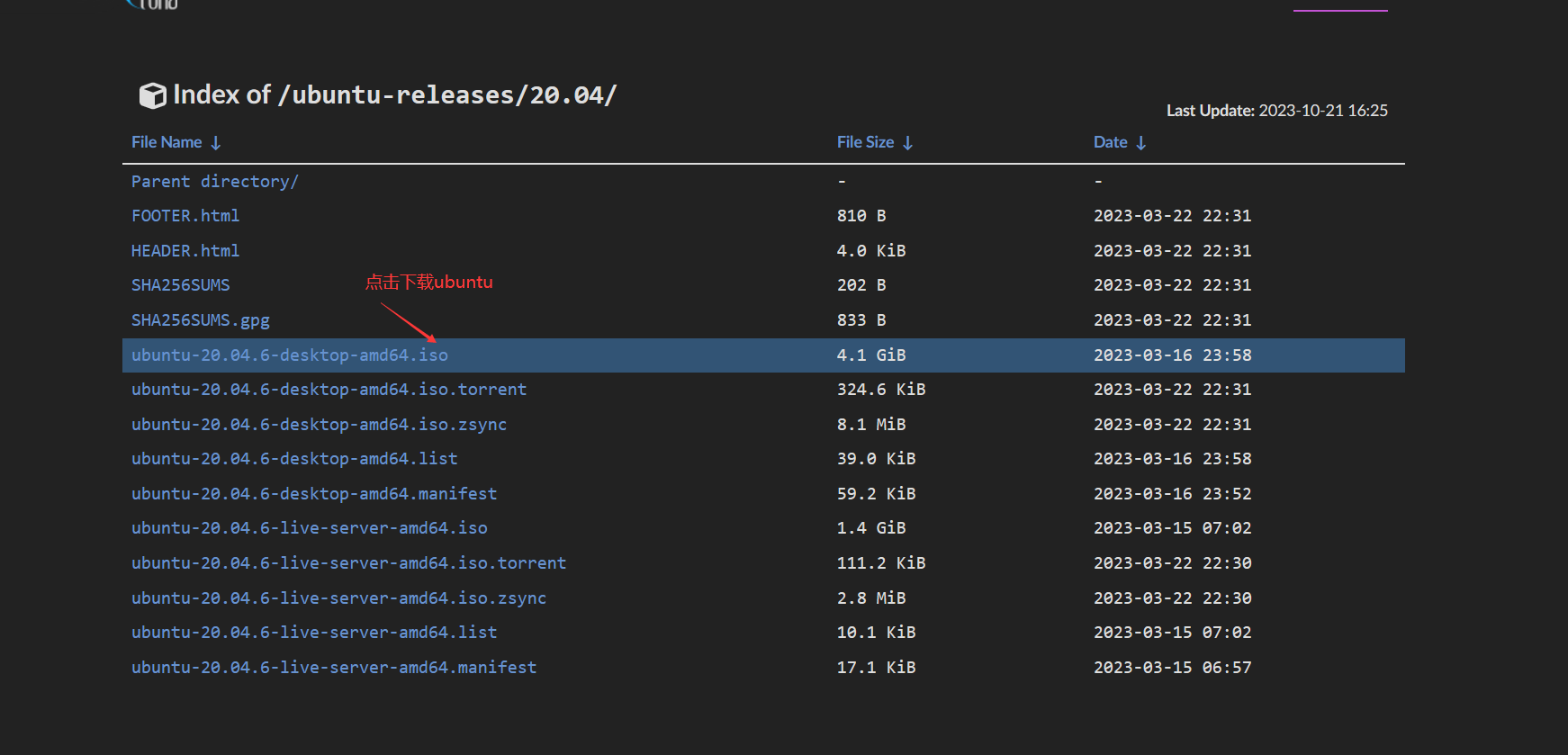Download ubuntu-20.04.6-live-server-amd64.iso

(x=309, y=528)
